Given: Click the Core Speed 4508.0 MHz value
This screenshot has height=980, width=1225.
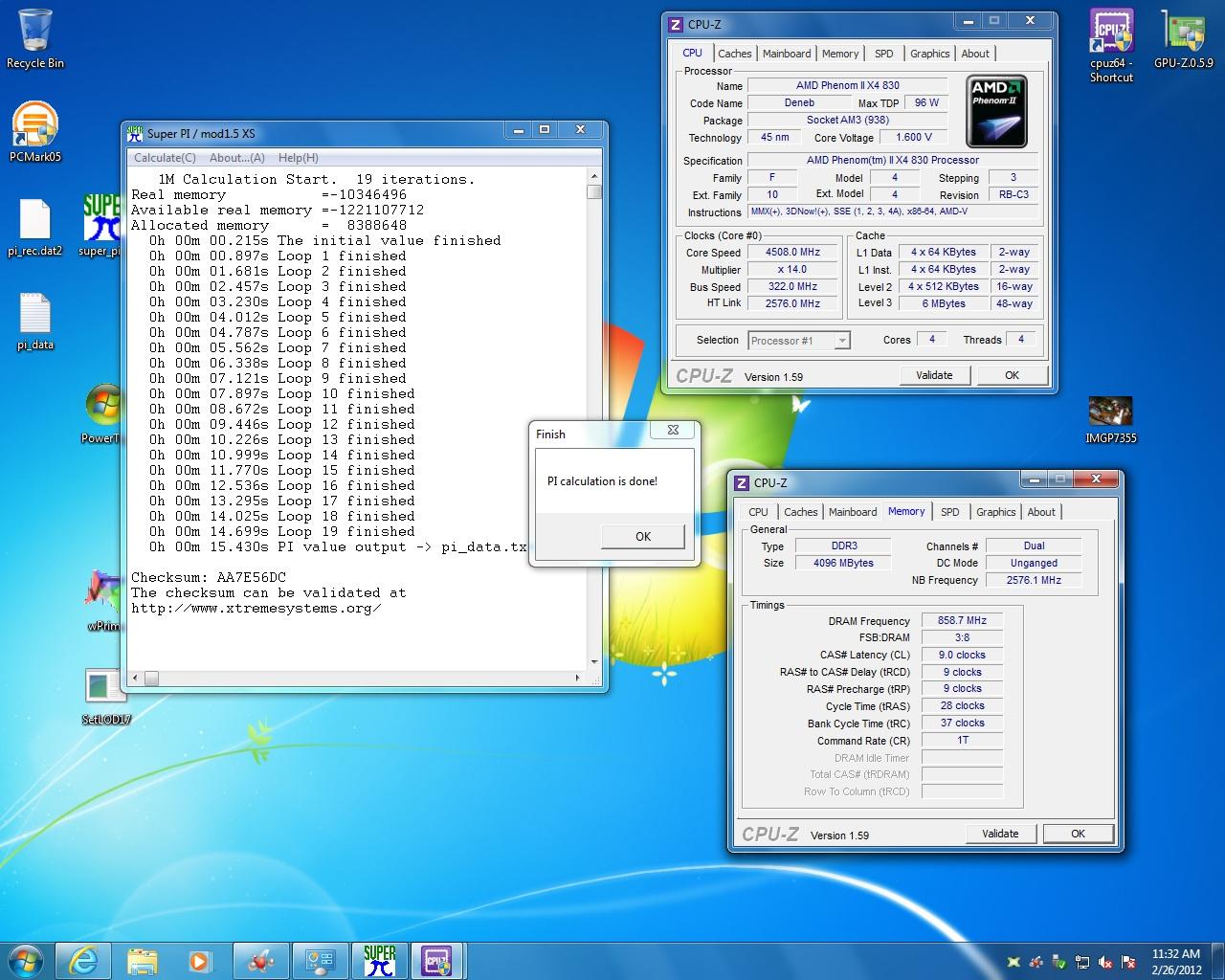Looking at the screenshot, I should pyautogui.click(x=793, y=253).
